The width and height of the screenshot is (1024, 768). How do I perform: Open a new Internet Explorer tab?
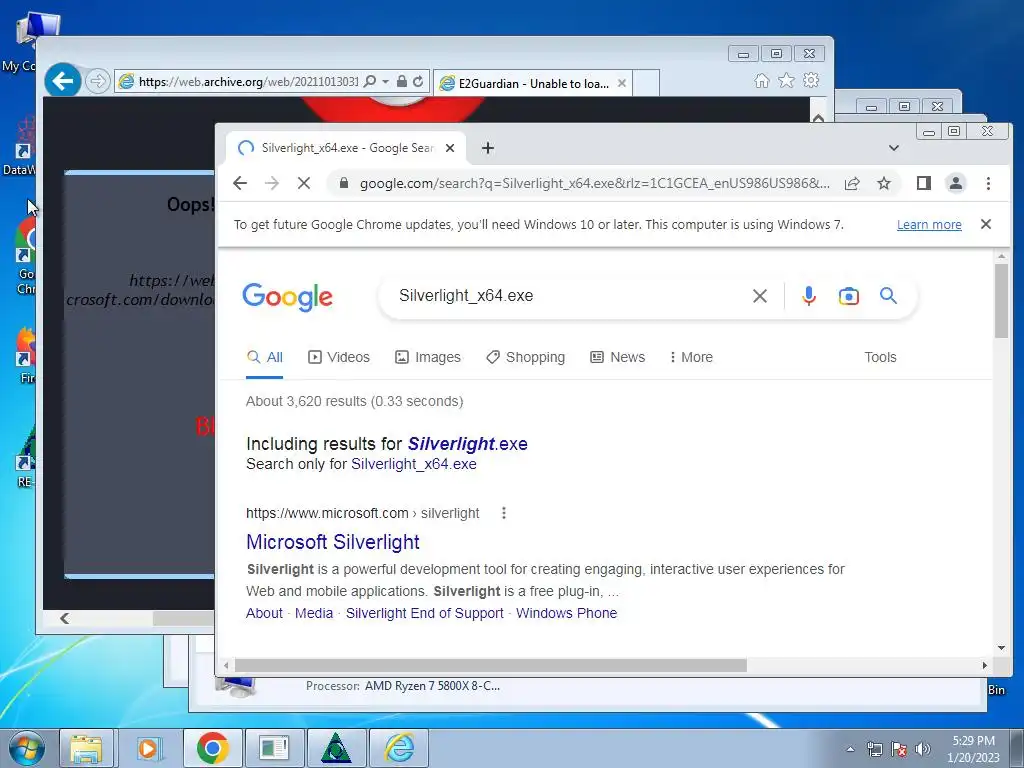[646, 84]
